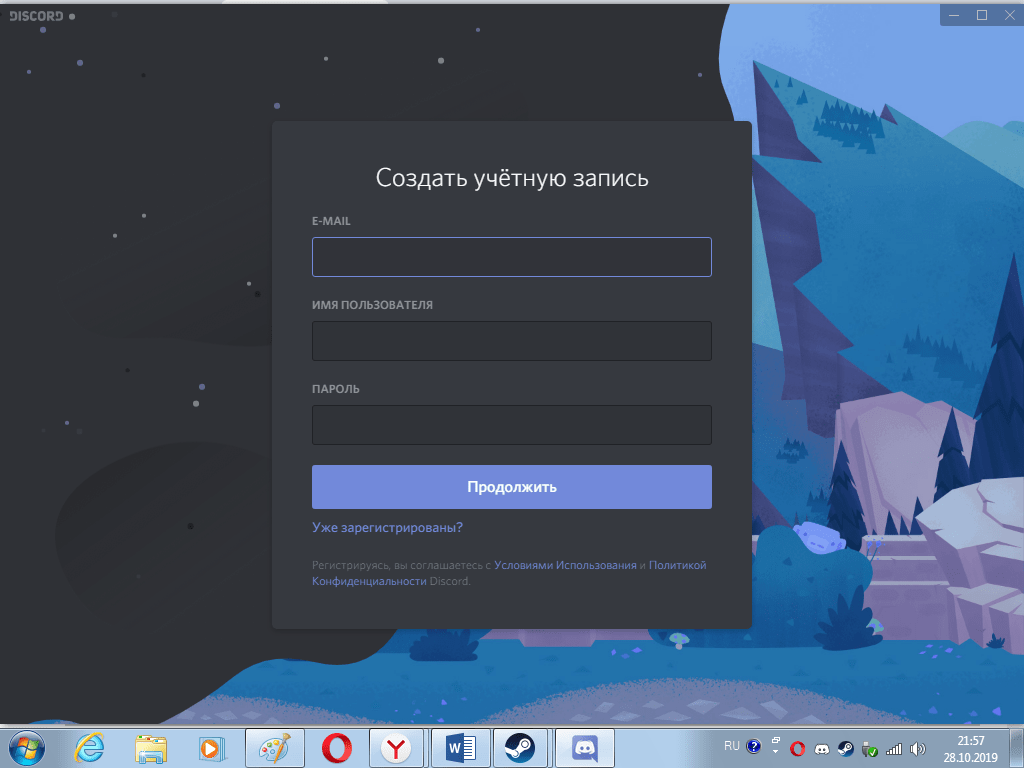Expand the taskbar options arrow beside the help icon
Image resolution: width=1024 pixels, height=768 pixels.
click(x=775, y=748)
